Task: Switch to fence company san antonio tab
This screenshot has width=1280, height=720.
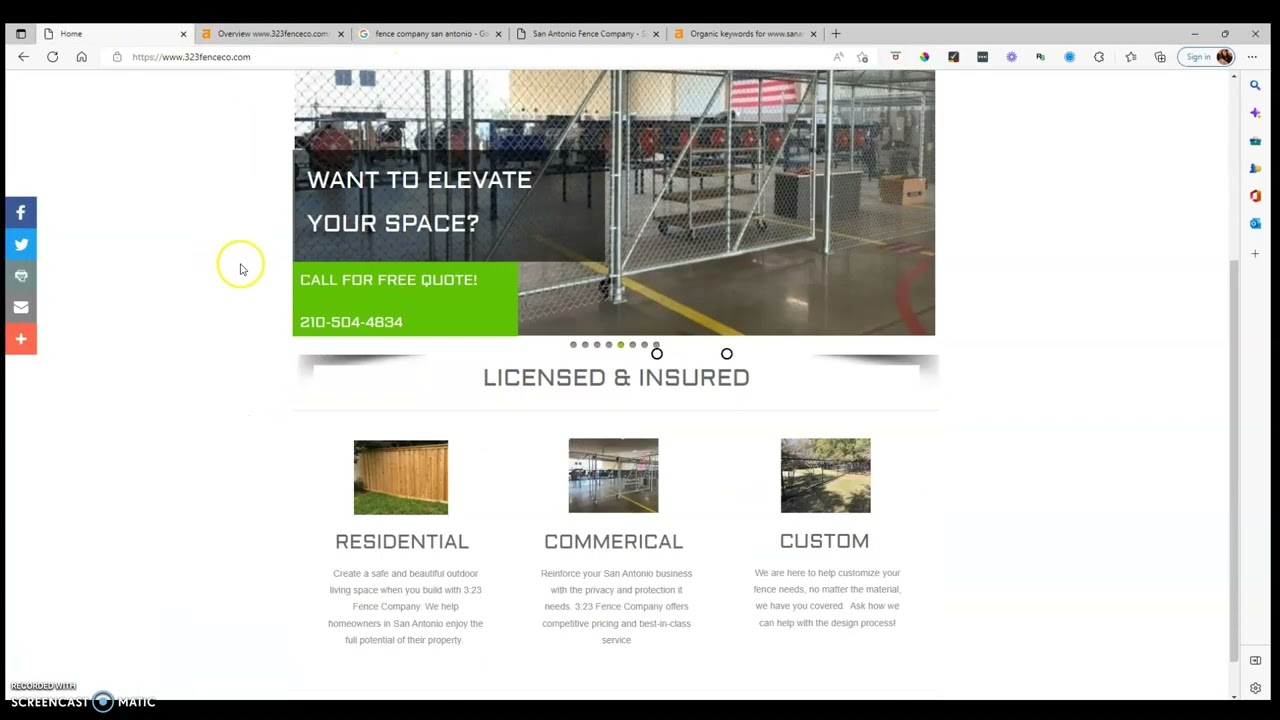Action: 430,34
